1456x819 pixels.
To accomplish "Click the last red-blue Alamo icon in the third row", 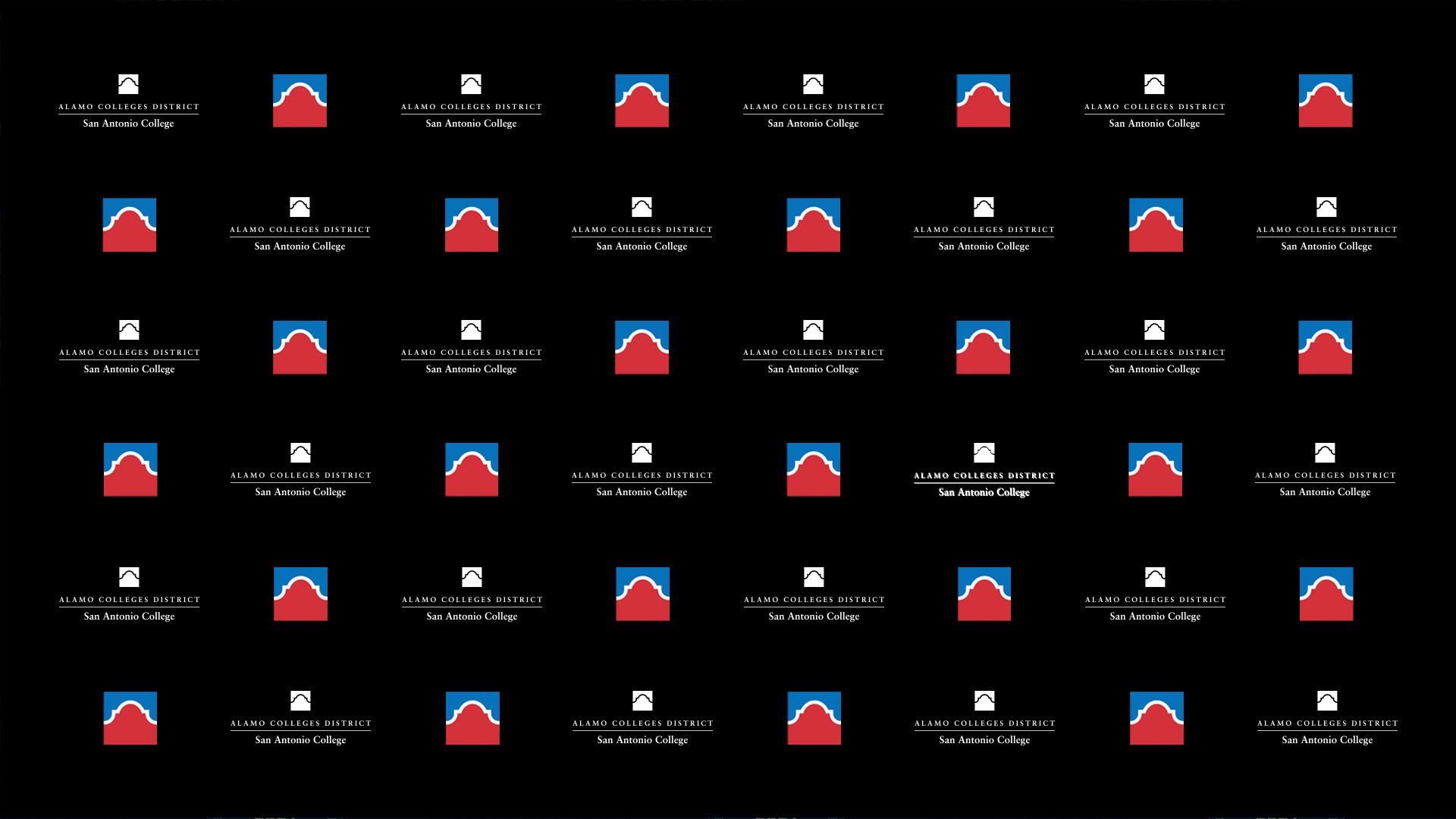I will pyautogui.click(x=1325, y=347).
